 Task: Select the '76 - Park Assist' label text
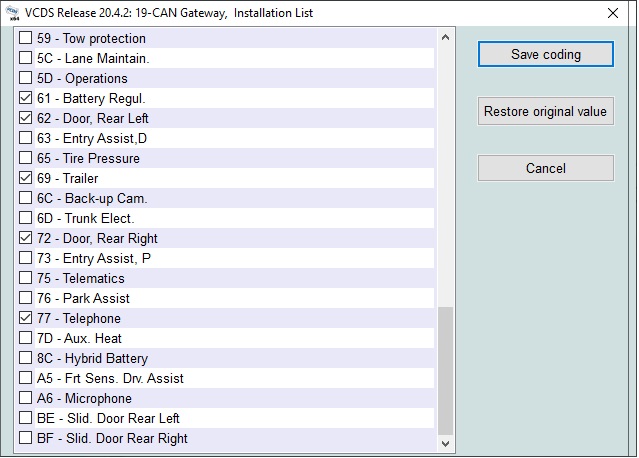(x=83, y=298)
